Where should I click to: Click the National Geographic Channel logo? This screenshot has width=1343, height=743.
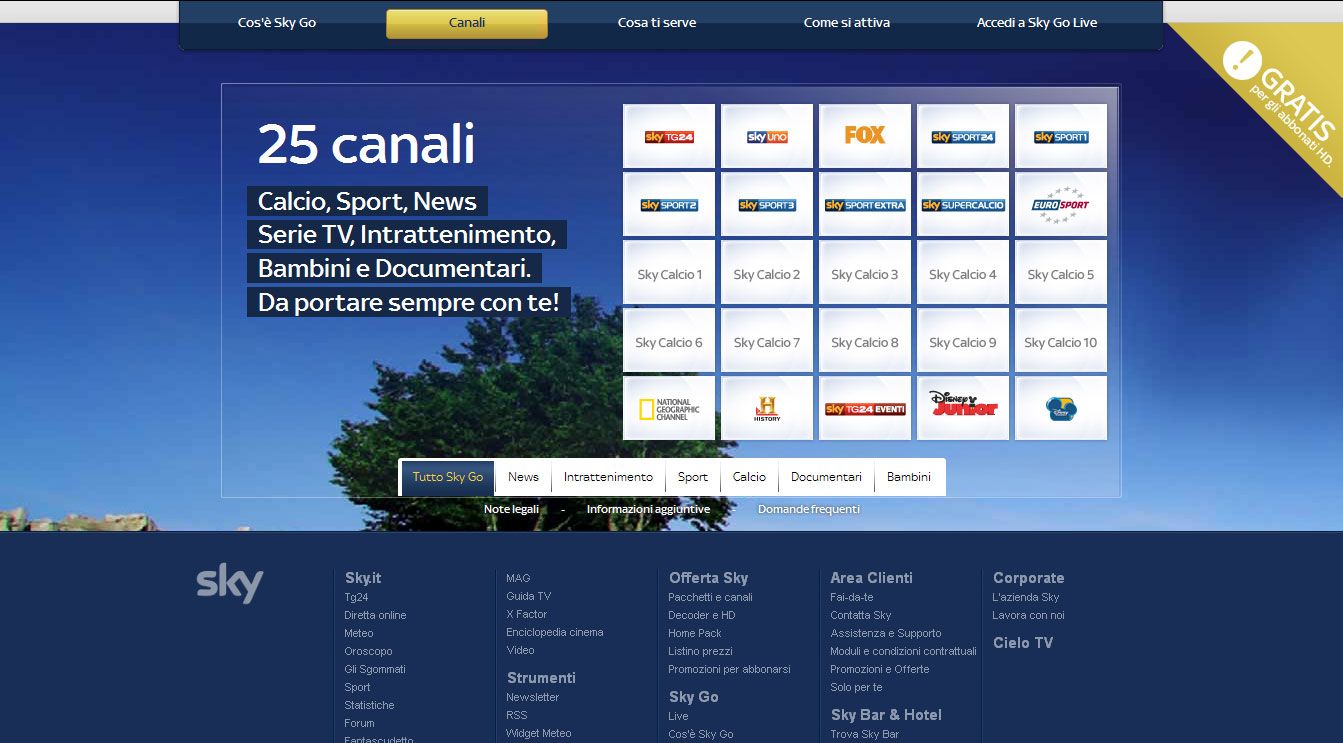coord(669,408)
